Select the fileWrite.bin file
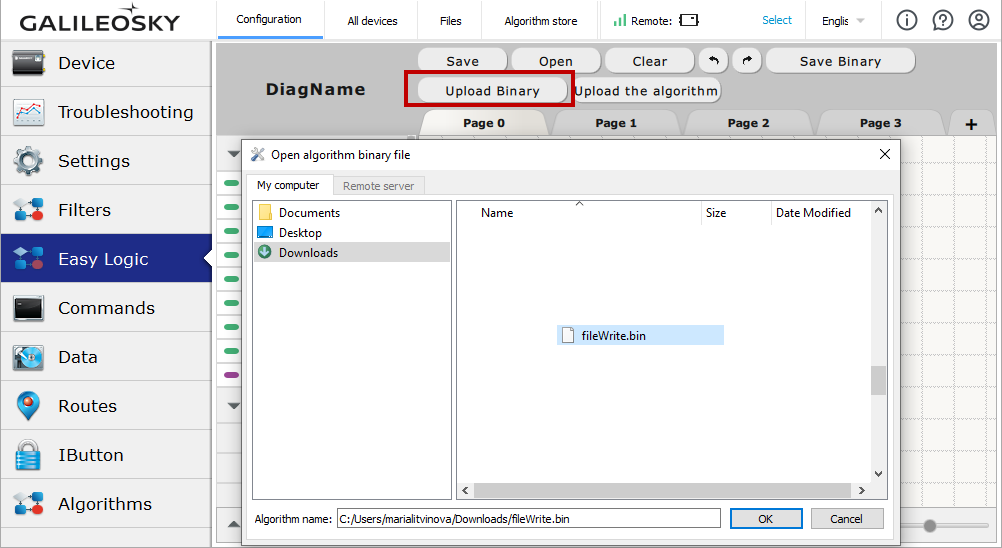 point(613,336)
